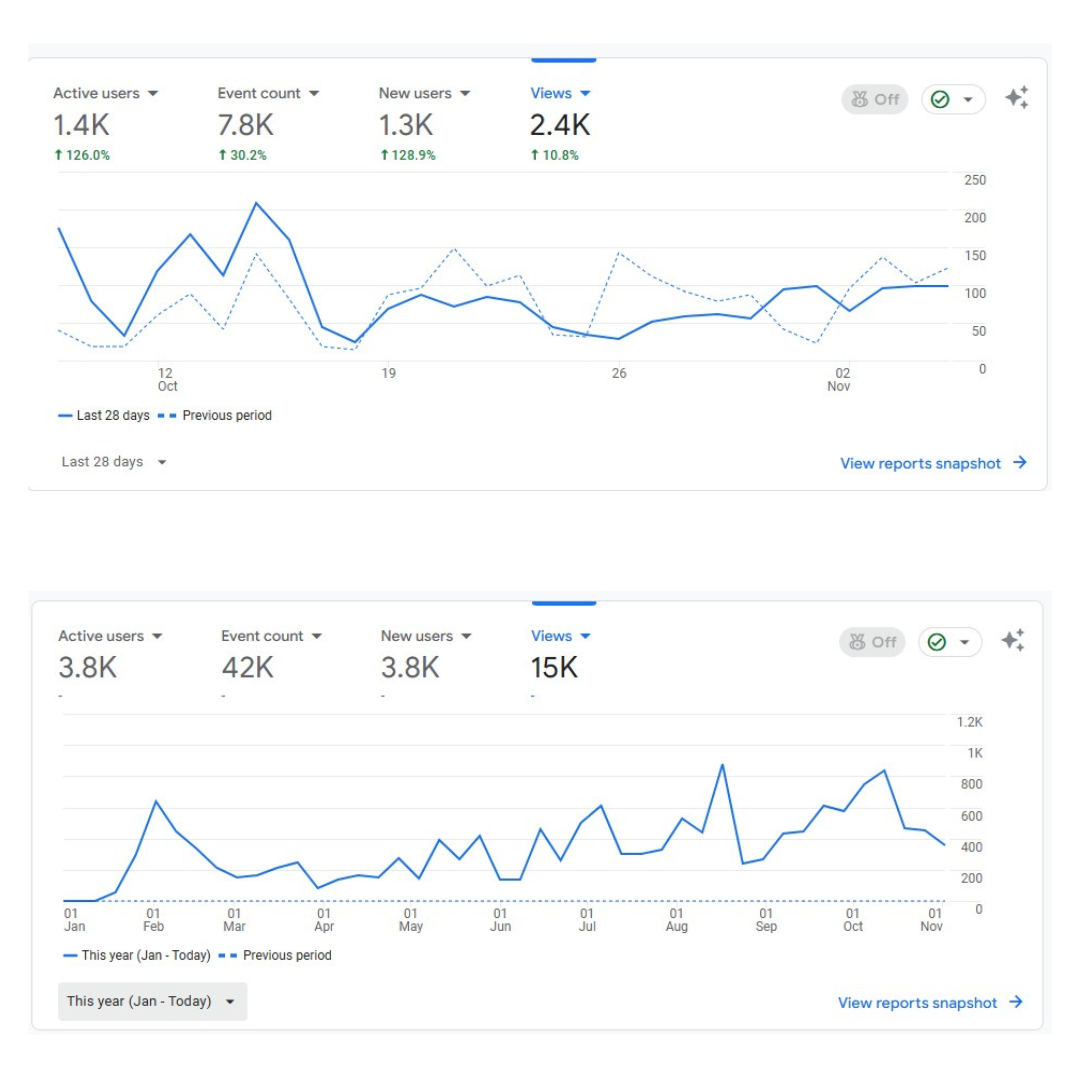Image resolution: width=1080 pixels, height=1080 pixels.
Task: Open Insights sparkle icon in yearly card
Action: pos(1012,641)
